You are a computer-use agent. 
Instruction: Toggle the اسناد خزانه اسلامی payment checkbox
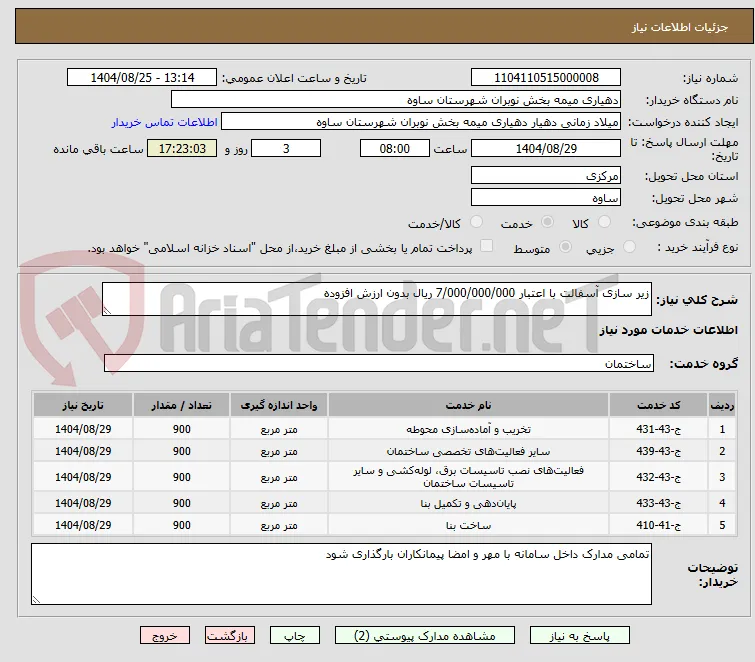tap(487, 246)
